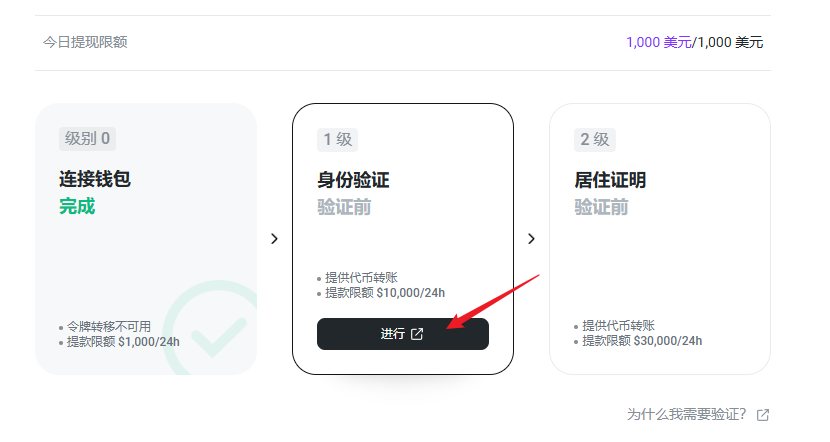Viewport: 830px width, 442px height.
Task: Select the 级别 0 badge
Action: click(88, 139)
